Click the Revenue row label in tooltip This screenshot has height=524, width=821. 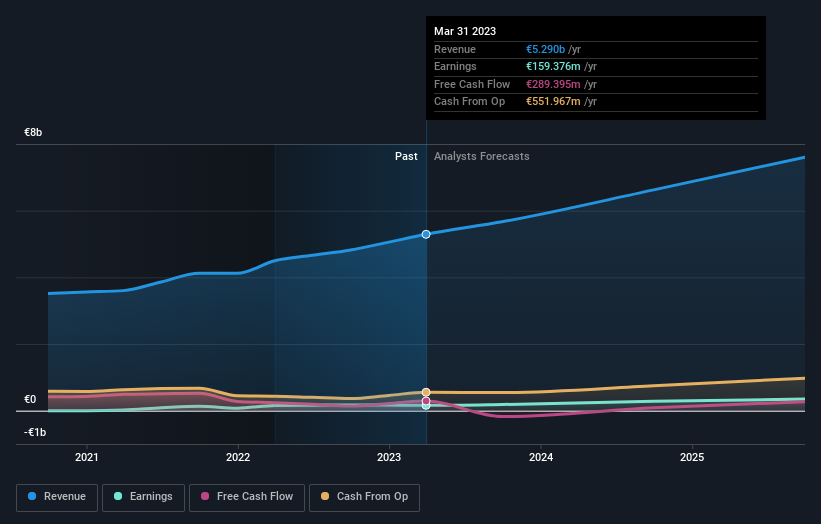click(x=455, y=49)
